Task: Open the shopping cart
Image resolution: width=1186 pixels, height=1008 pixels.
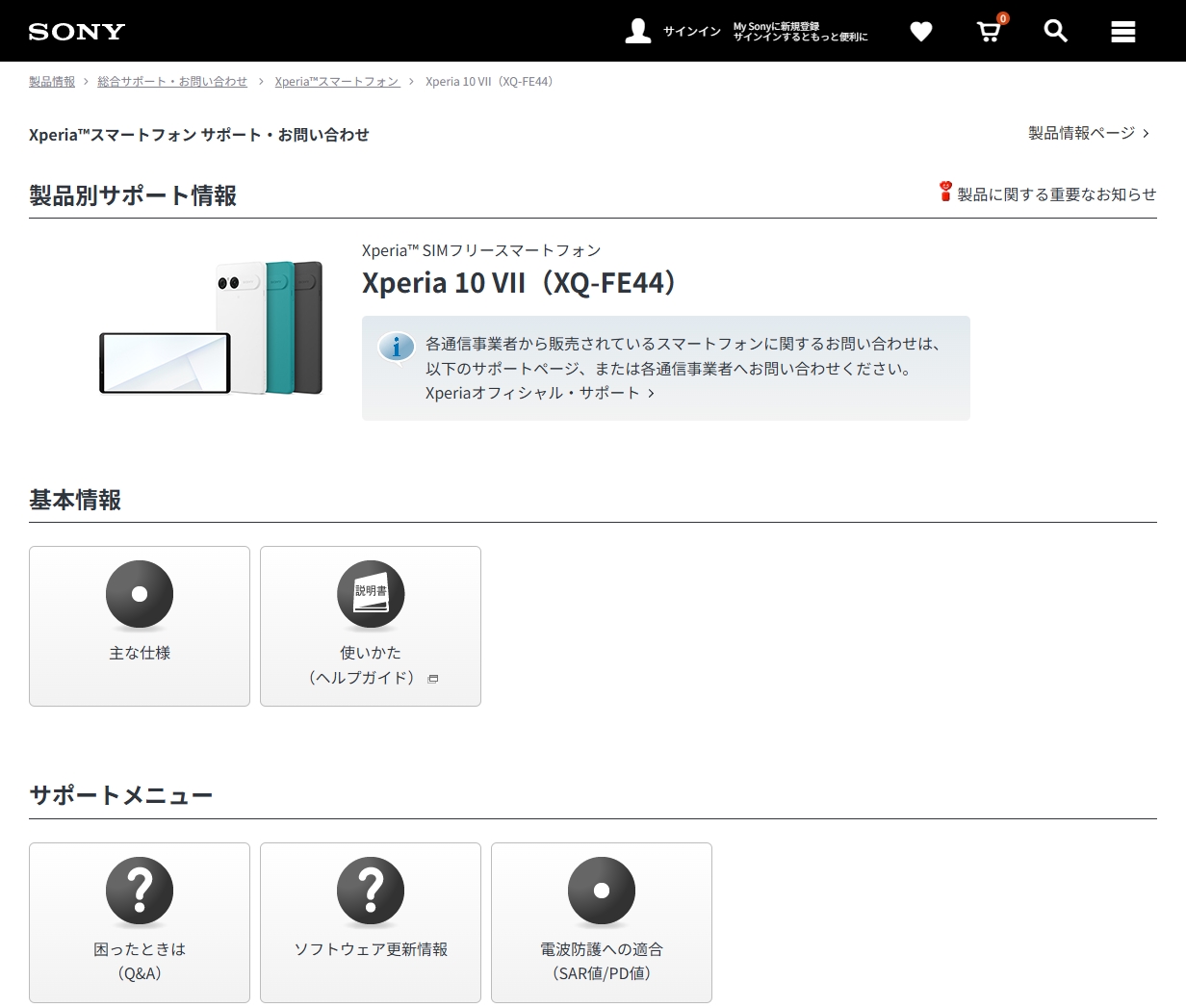Action: tap(989, 32)
